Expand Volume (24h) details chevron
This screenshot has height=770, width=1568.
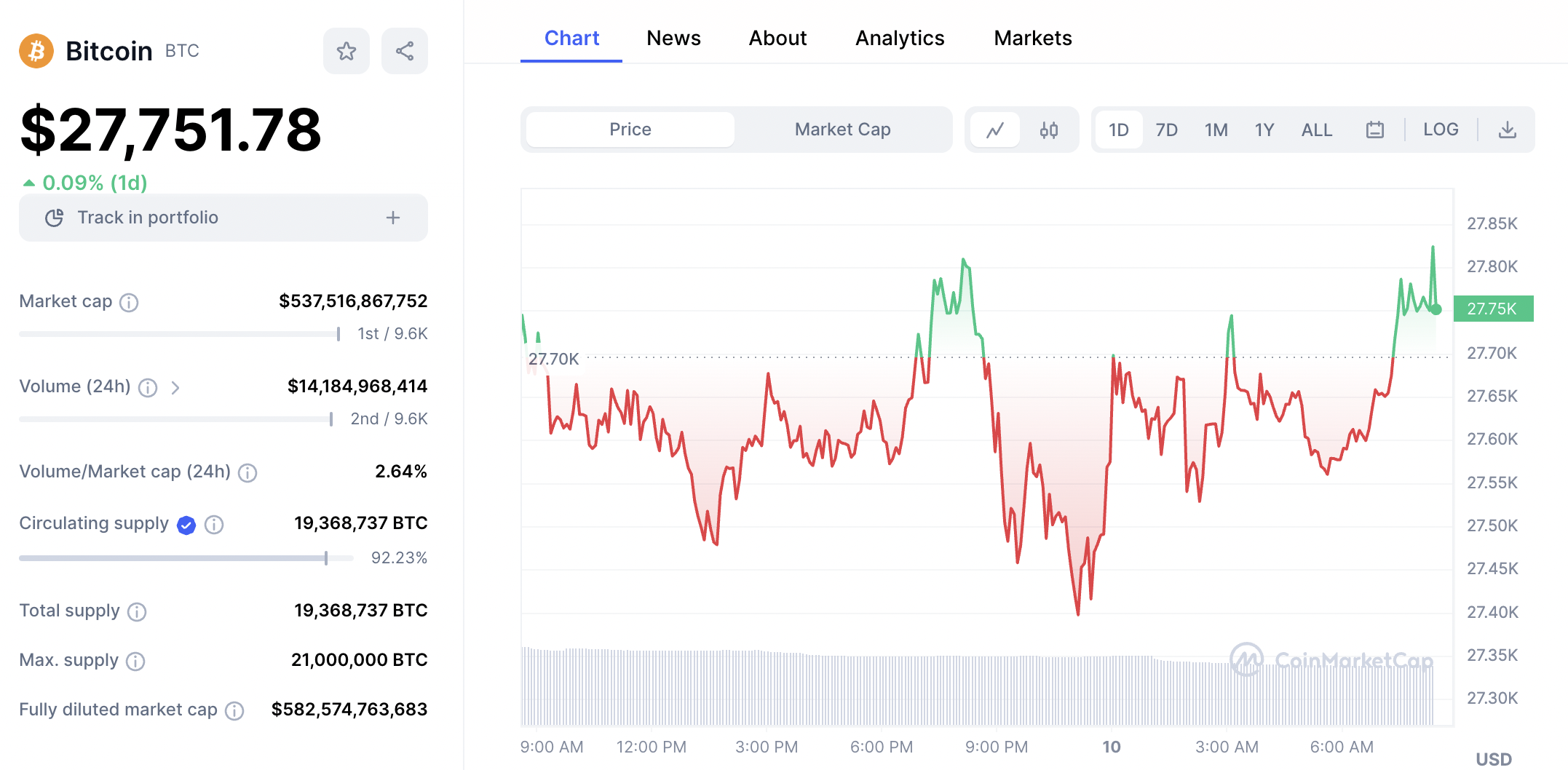[175, 387]
